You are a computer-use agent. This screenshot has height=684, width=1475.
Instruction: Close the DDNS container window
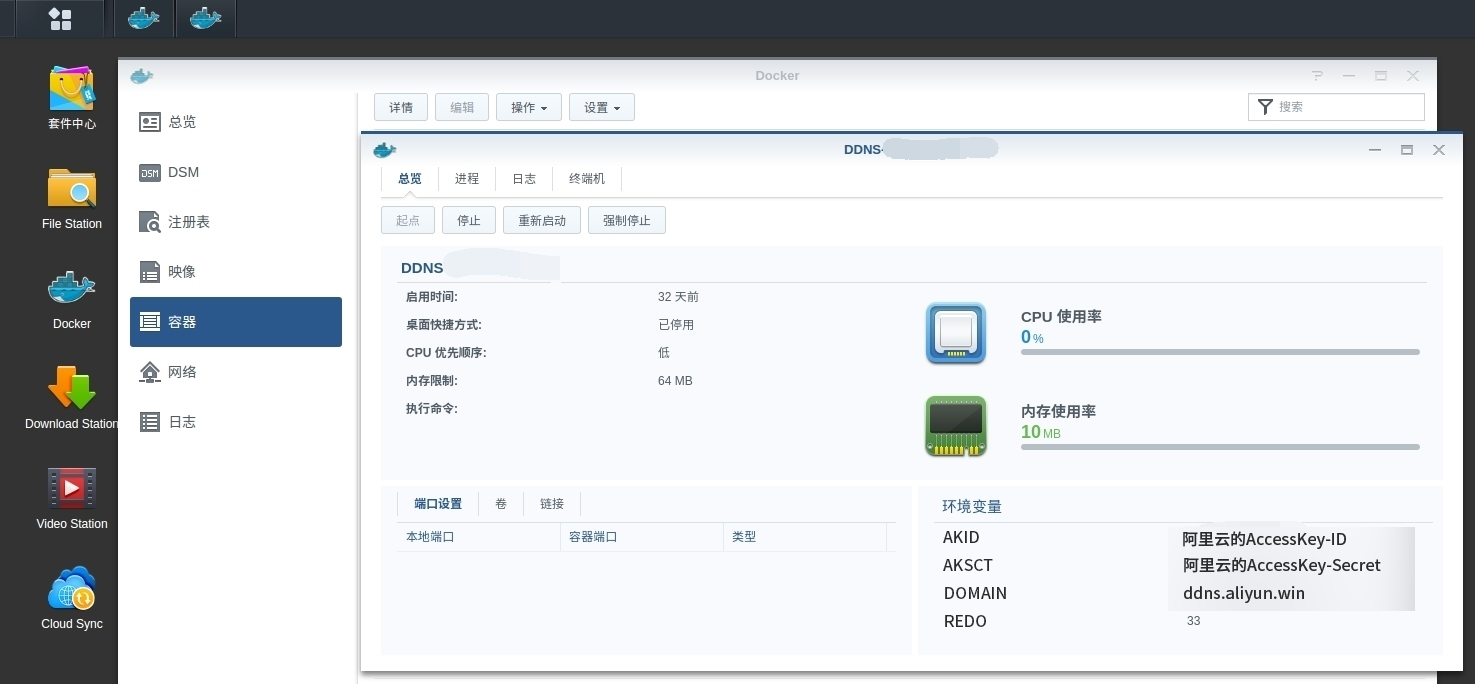[1439, 150]
